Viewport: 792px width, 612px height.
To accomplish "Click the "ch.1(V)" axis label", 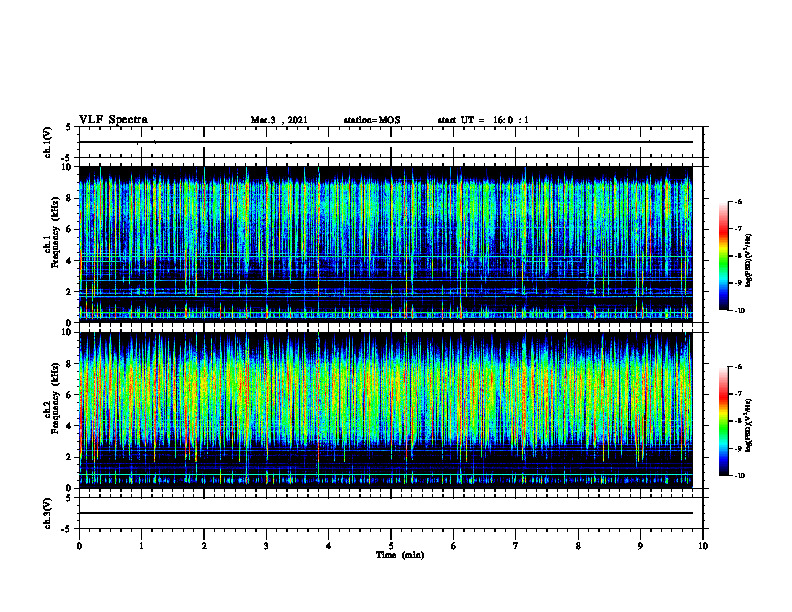I will [x=47, y=142].
